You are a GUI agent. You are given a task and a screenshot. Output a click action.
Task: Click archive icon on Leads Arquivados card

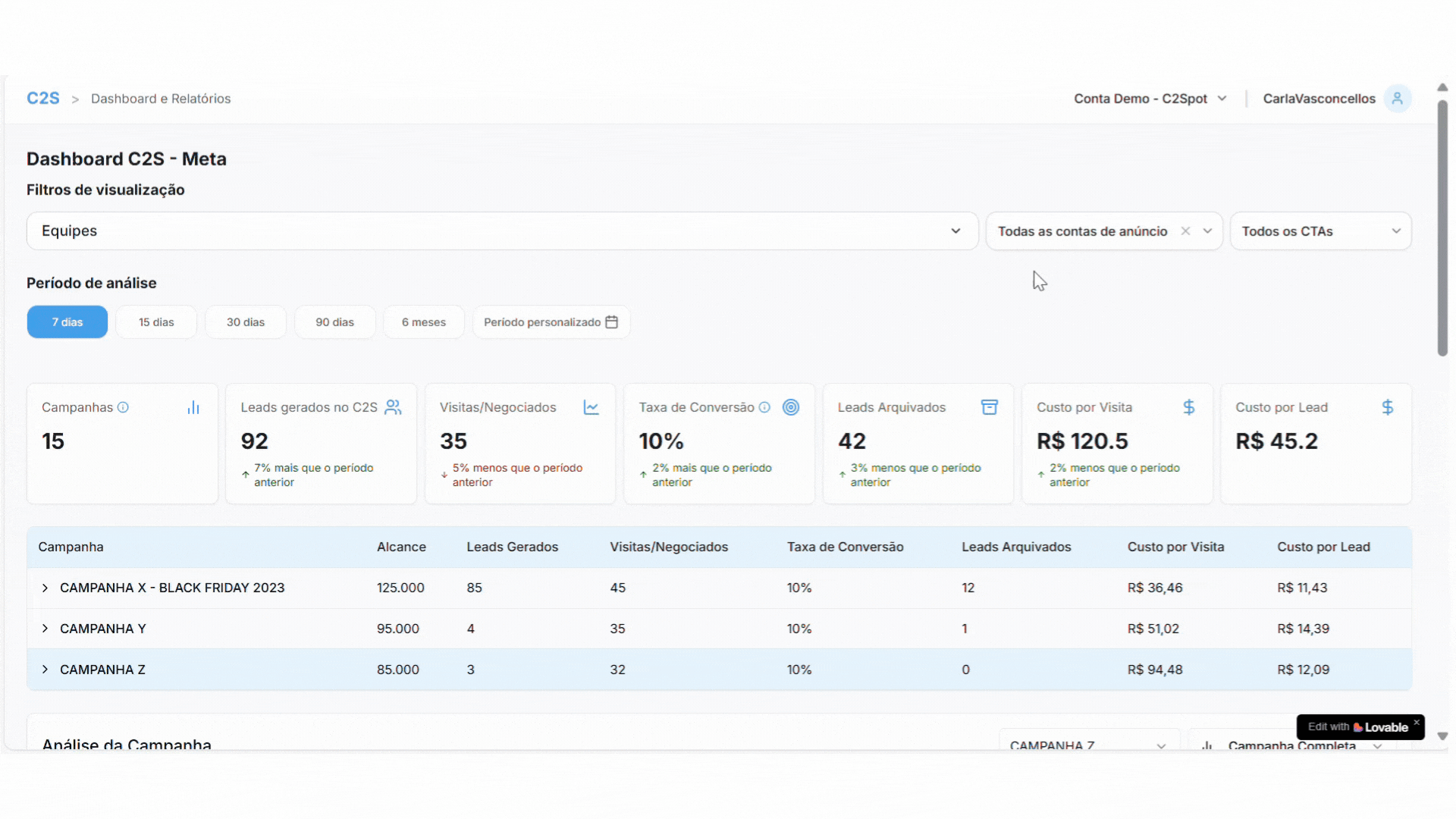pyautogui.click(x=990, y=407)
